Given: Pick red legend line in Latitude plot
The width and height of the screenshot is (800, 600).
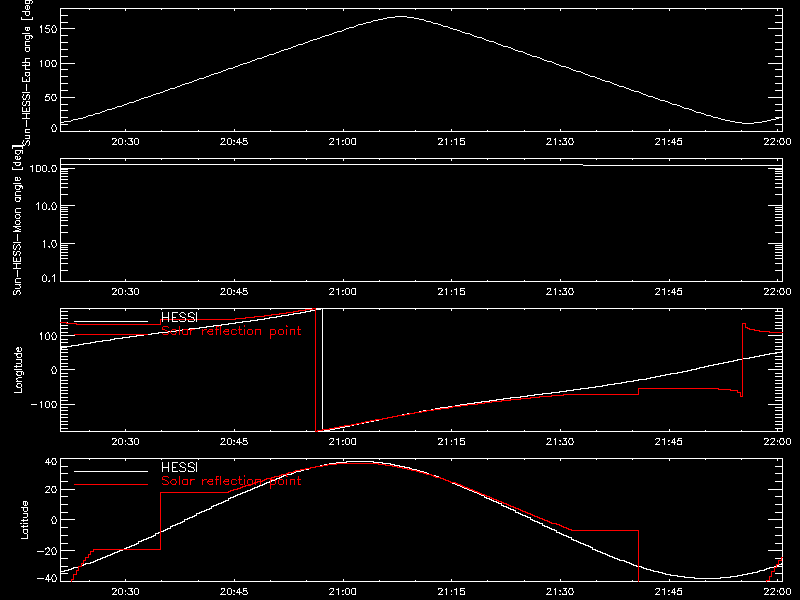Looking at the screenshot, I should (111, 485).
